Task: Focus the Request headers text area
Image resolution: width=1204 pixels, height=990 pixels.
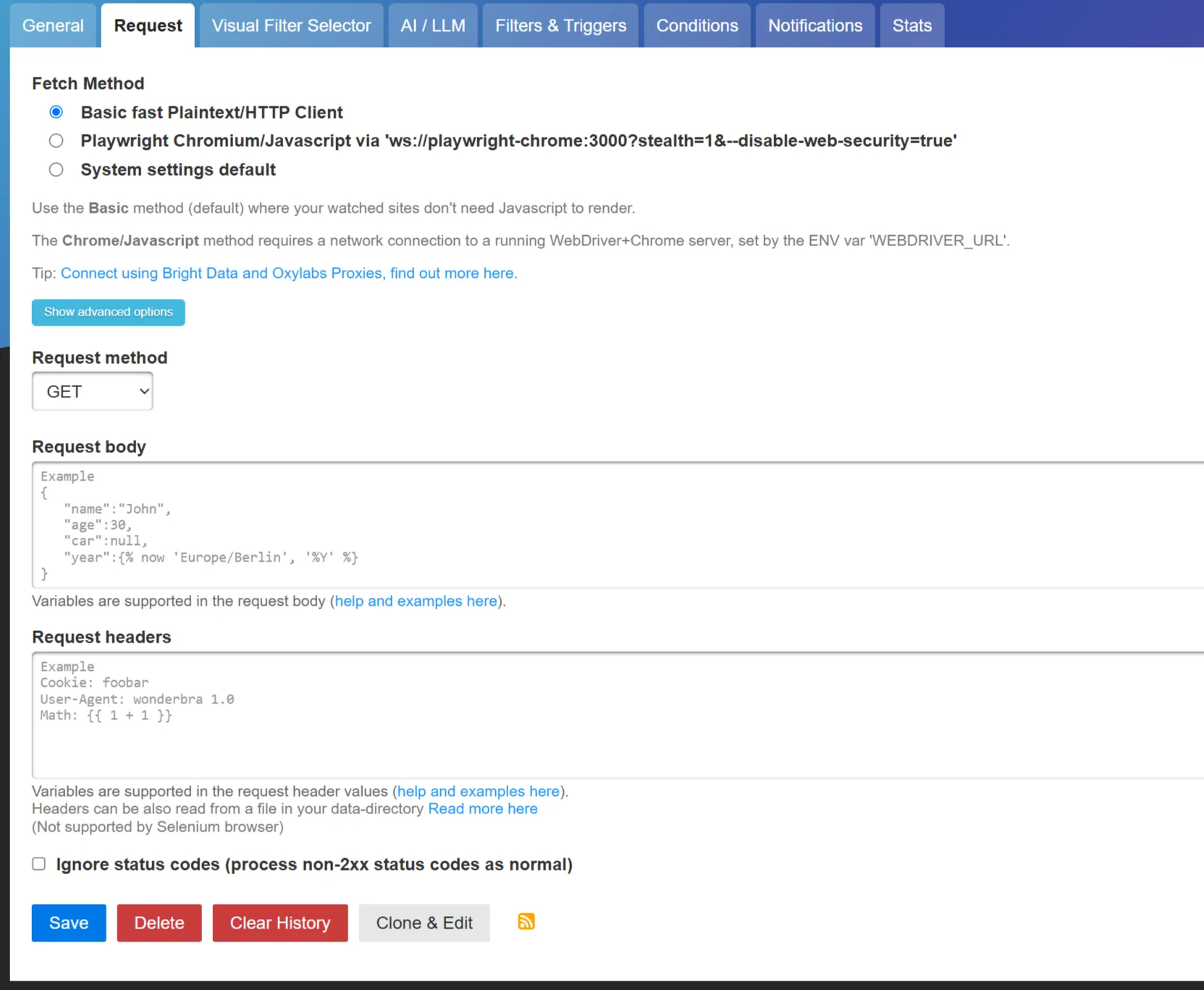Action: click(x=618, y=715)
